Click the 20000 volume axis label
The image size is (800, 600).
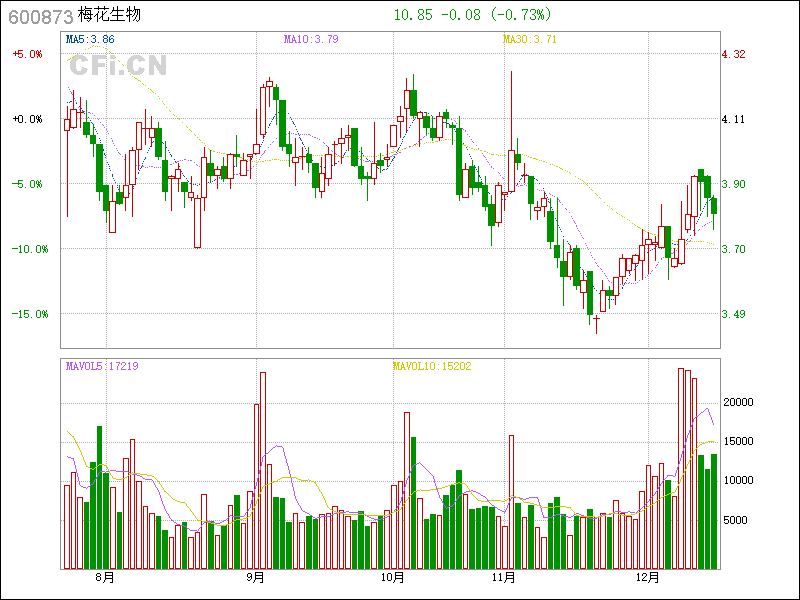click(738, 402)
